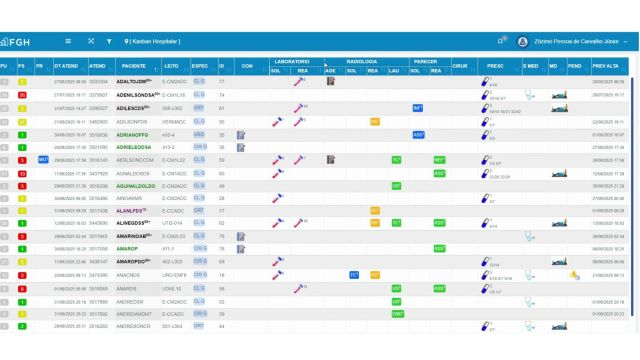Click blue ASS badge in ADRIANOFFG row
This screenshot has height=360, width=640.
[418, 135]
